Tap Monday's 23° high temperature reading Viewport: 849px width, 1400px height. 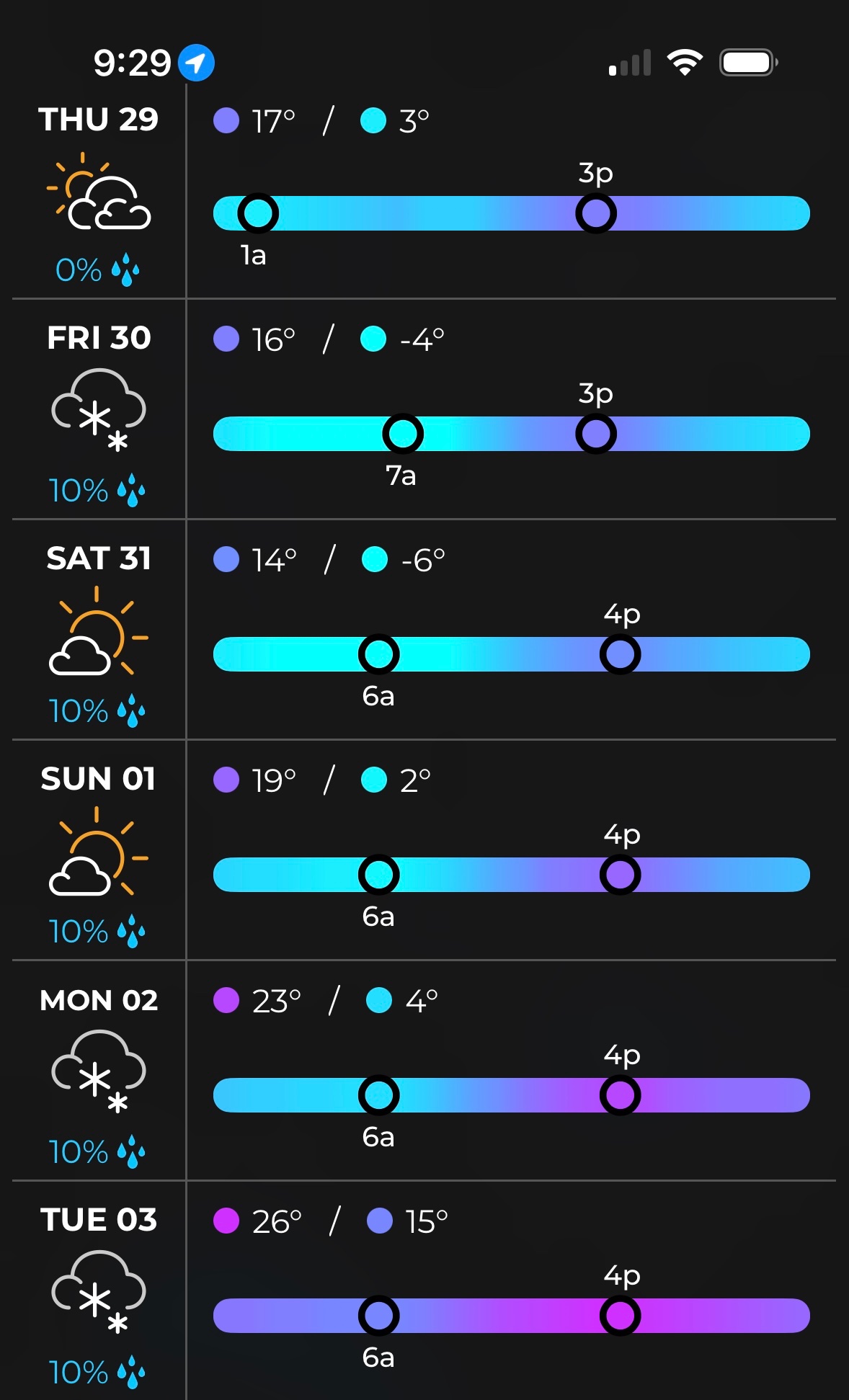(276, 1001)
